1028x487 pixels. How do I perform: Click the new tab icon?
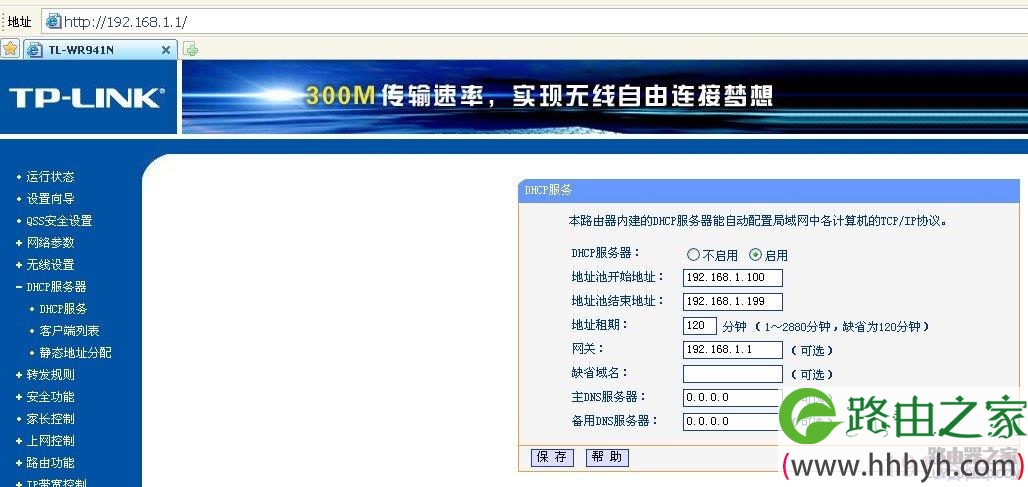pyautogui.click(x=190, y=50)
